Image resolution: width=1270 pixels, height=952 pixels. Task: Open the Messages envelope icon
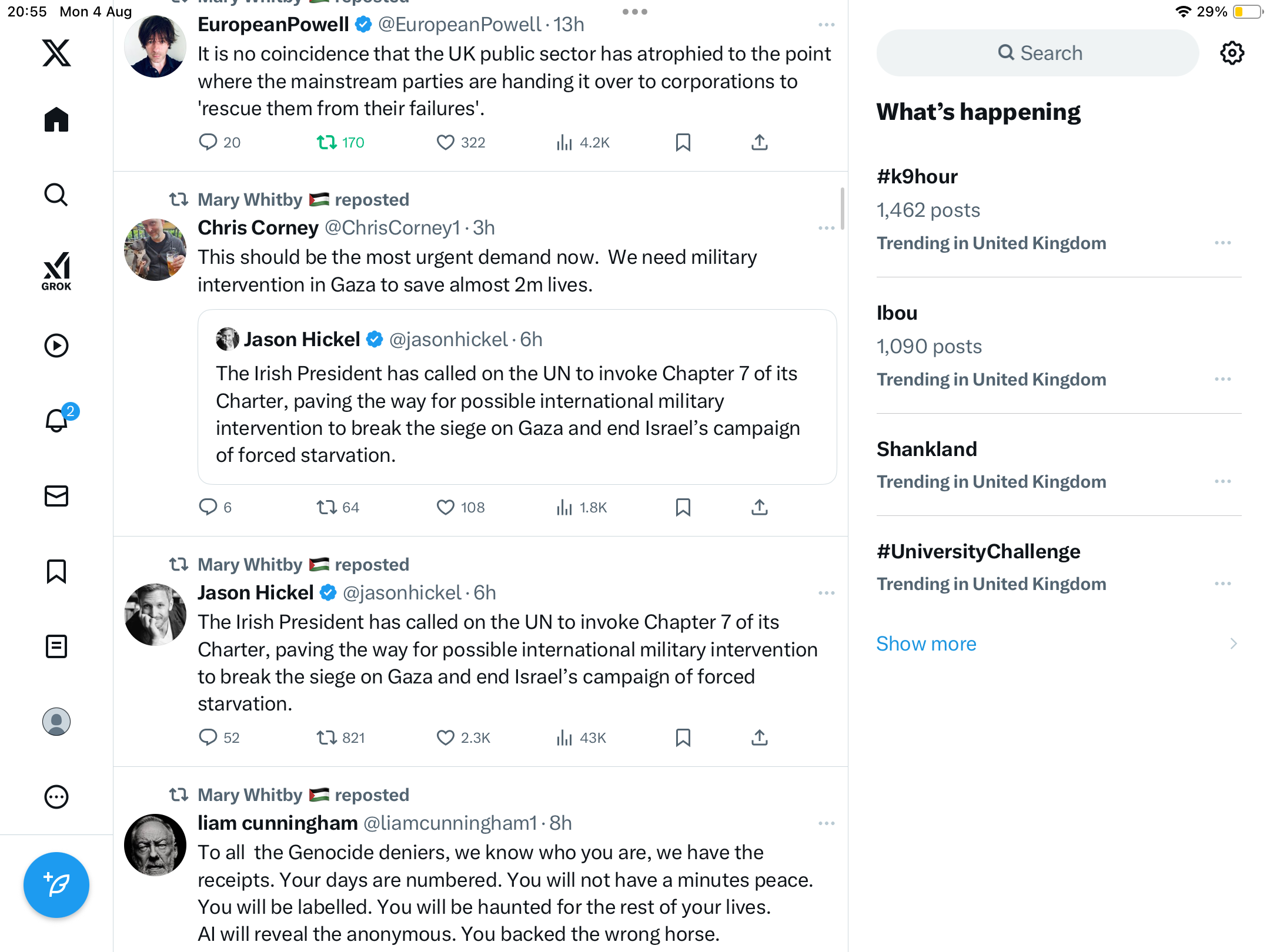56,496
